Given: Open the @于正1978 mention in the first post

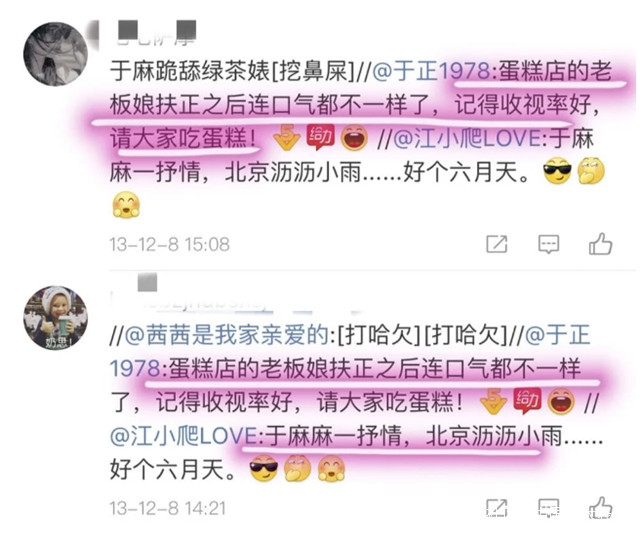Looking at the screenshot, I should pyautogui.click(x=433, y=71).
